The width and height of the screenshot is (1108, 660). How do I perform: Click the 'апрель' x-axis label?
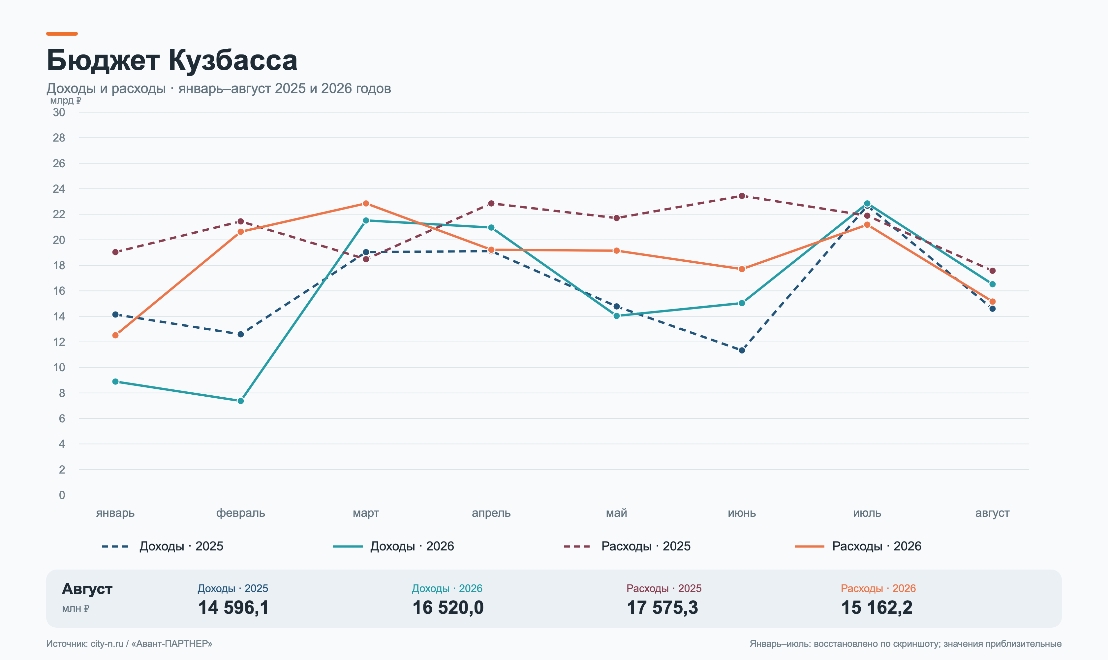pyautogui.click(x=491, y=513)
